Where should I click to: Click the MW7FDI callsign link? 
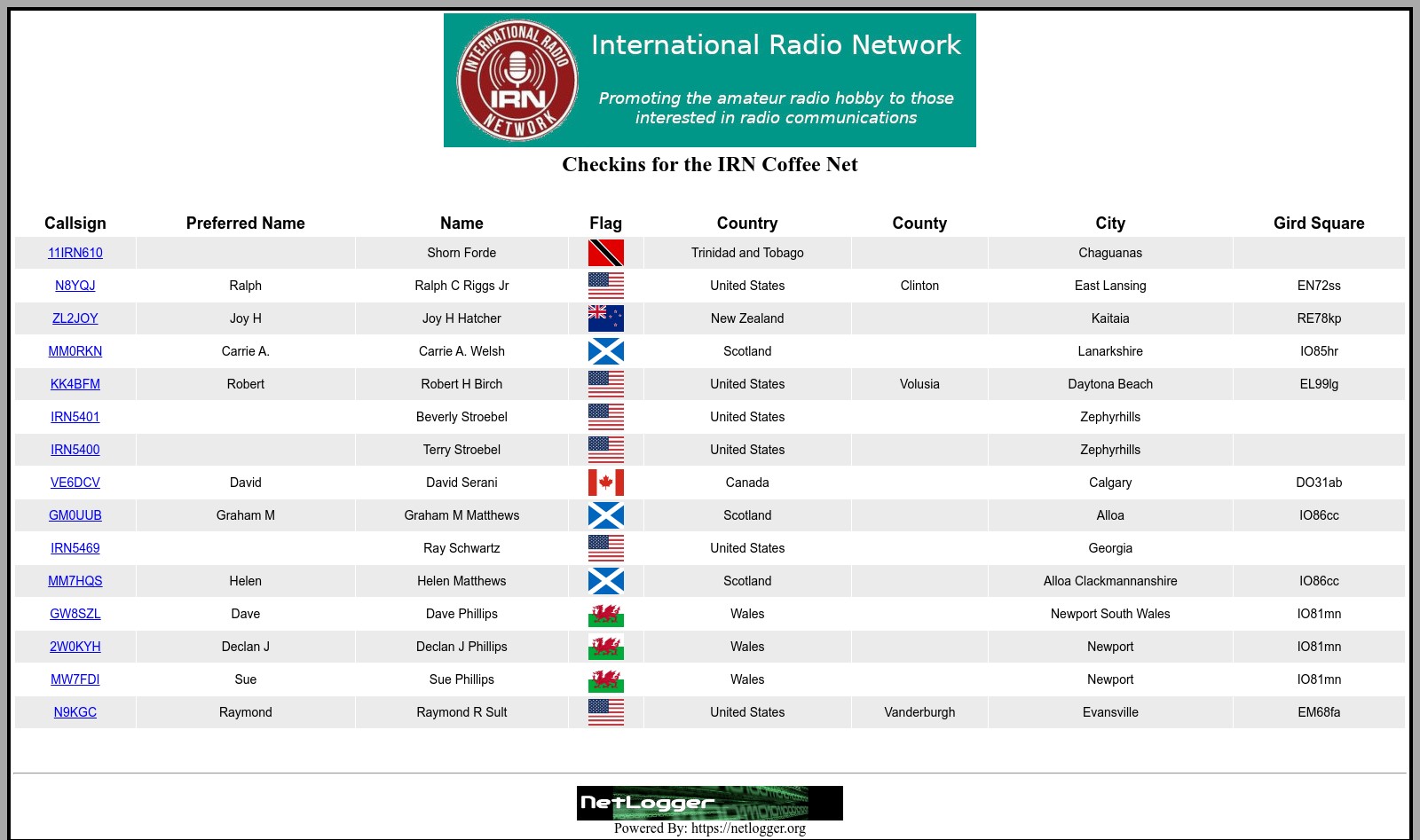click(75, 679)
